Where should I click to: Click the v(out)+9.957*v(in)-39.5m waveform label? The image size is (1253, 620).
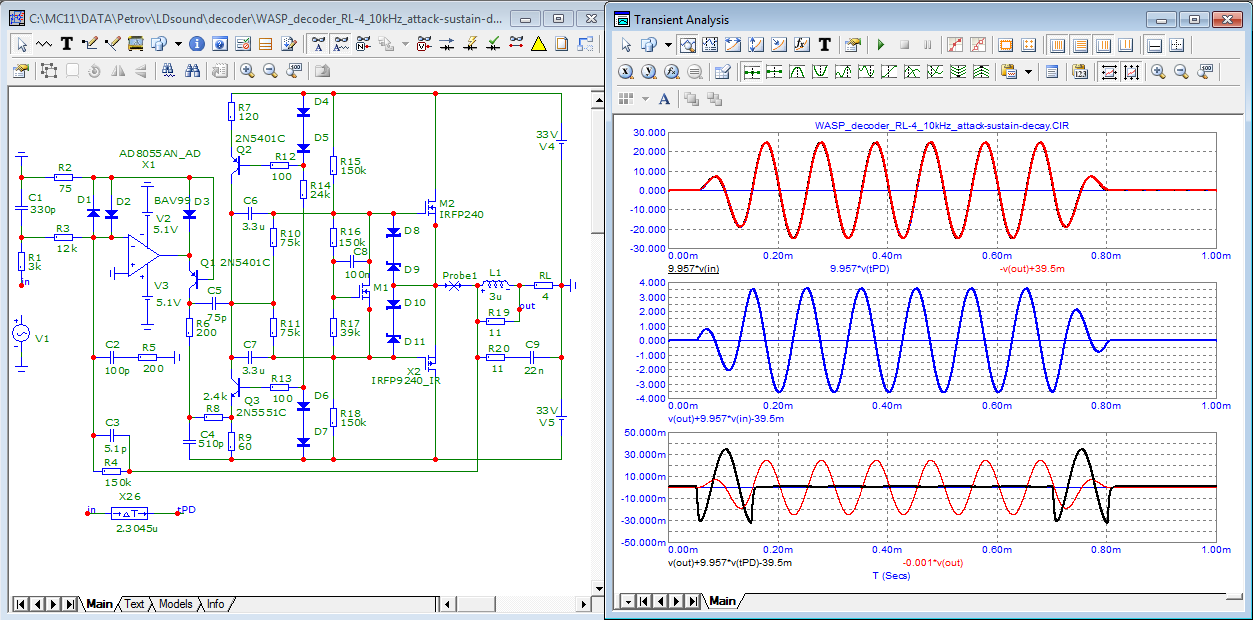[x=725, y=418]
